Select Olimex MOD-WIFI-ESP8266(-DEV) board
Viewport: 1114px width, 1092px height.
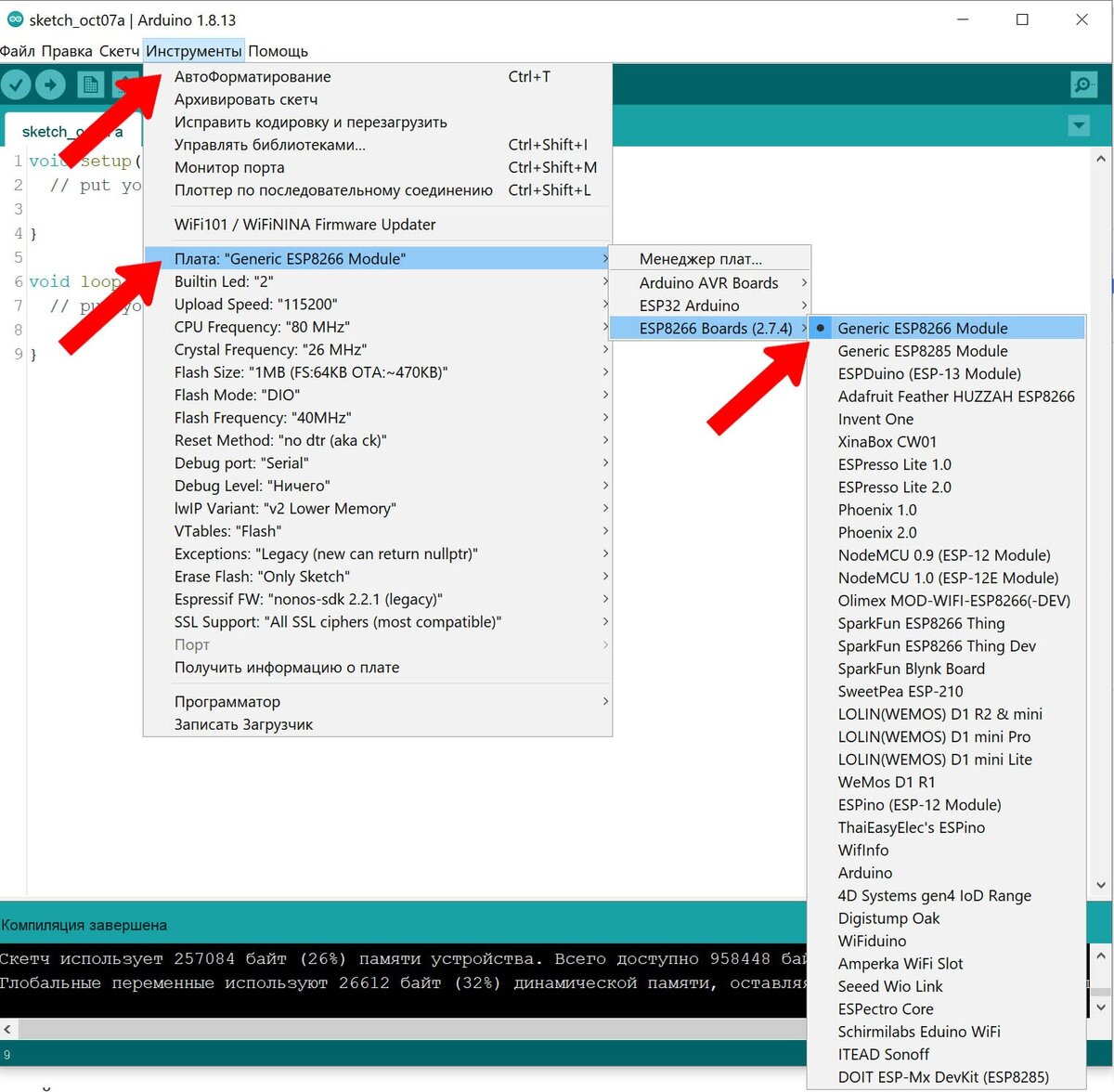pos(946,601)
